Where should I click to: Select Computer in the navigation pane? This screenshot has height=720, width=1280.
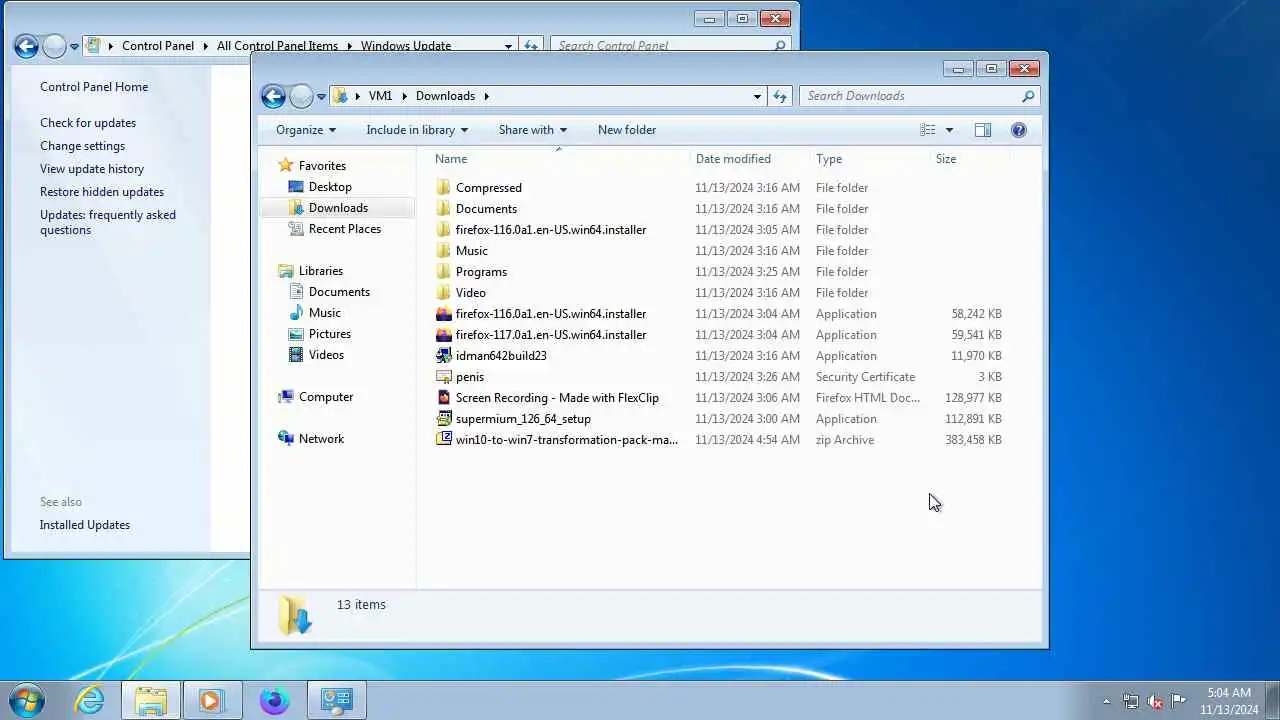[x=325, y=397]
